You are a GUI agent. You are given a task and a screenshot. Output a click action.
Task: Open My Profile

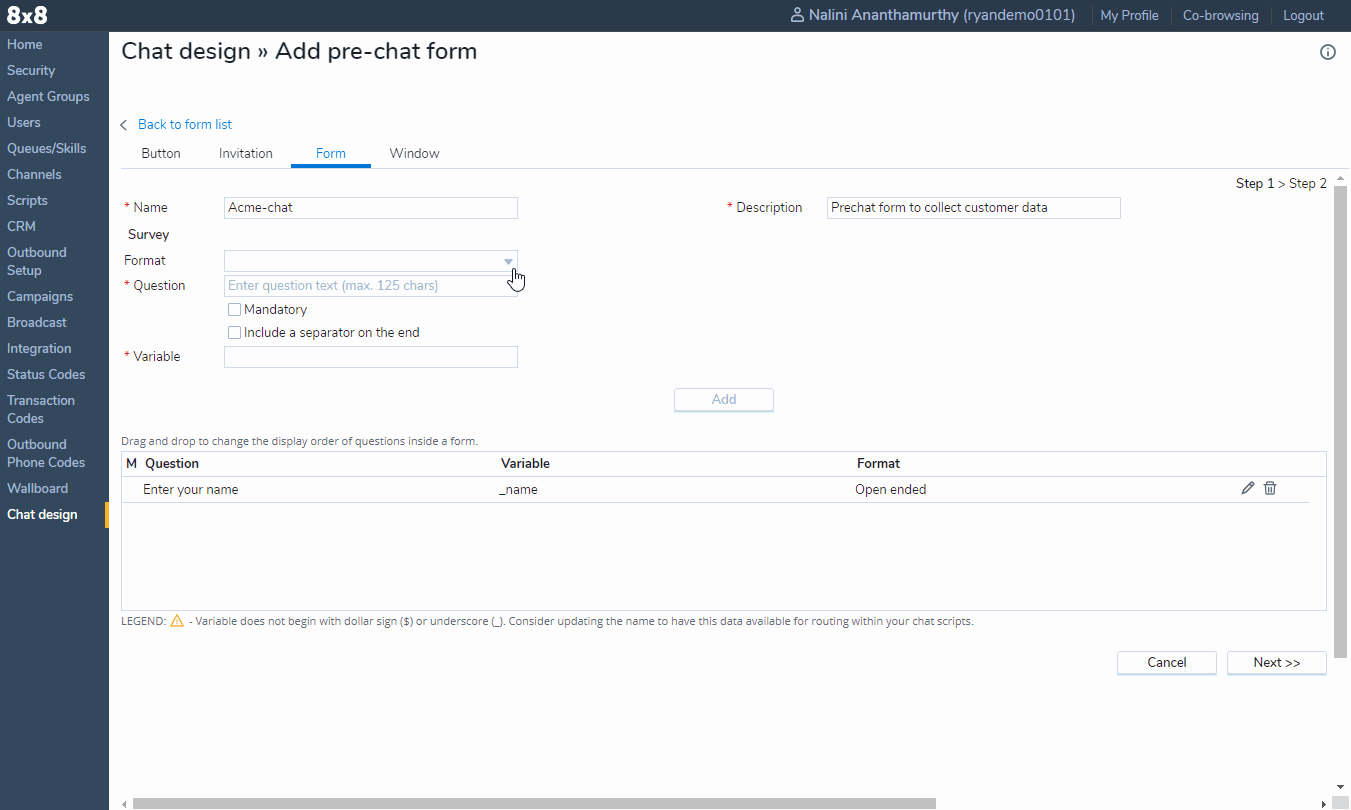[1129, 15]
